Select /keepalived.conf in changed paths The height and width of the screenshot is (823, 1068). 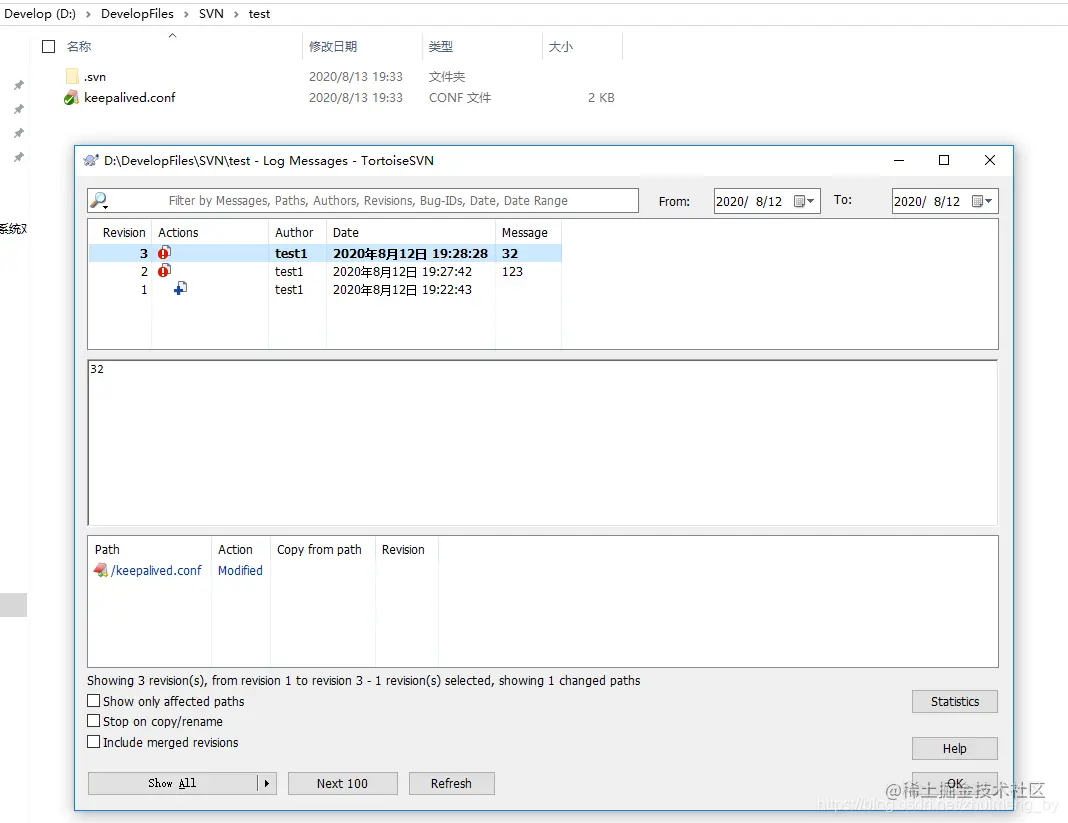coord(156,570)
